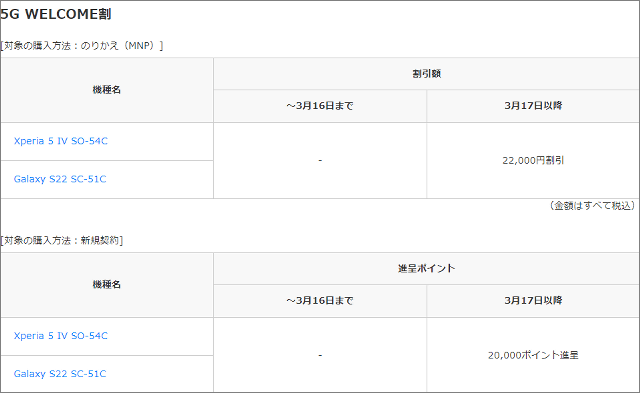
Task: Click the 対象の購入方法：のりかえ（MNP） label
Action: tap(82, 46)
